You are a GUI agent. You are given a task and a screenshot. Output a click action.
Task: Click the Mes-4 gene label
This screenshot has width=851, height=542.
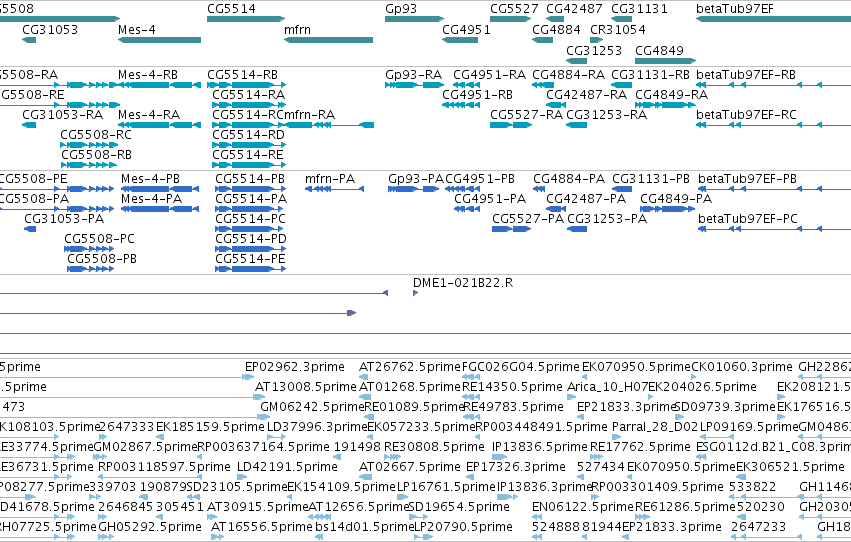click(x=137, y=29)
